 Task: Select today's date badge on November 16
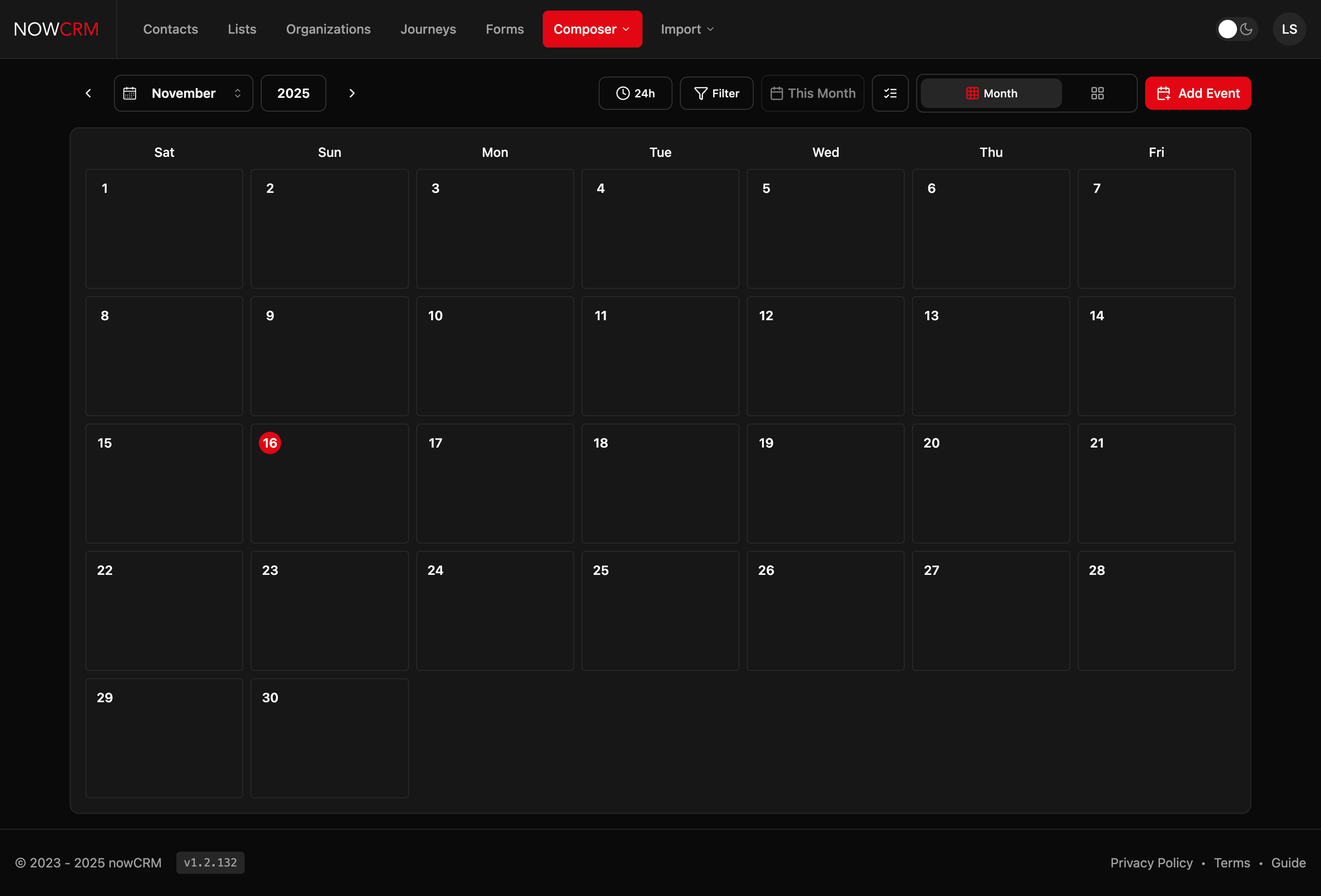270,443
